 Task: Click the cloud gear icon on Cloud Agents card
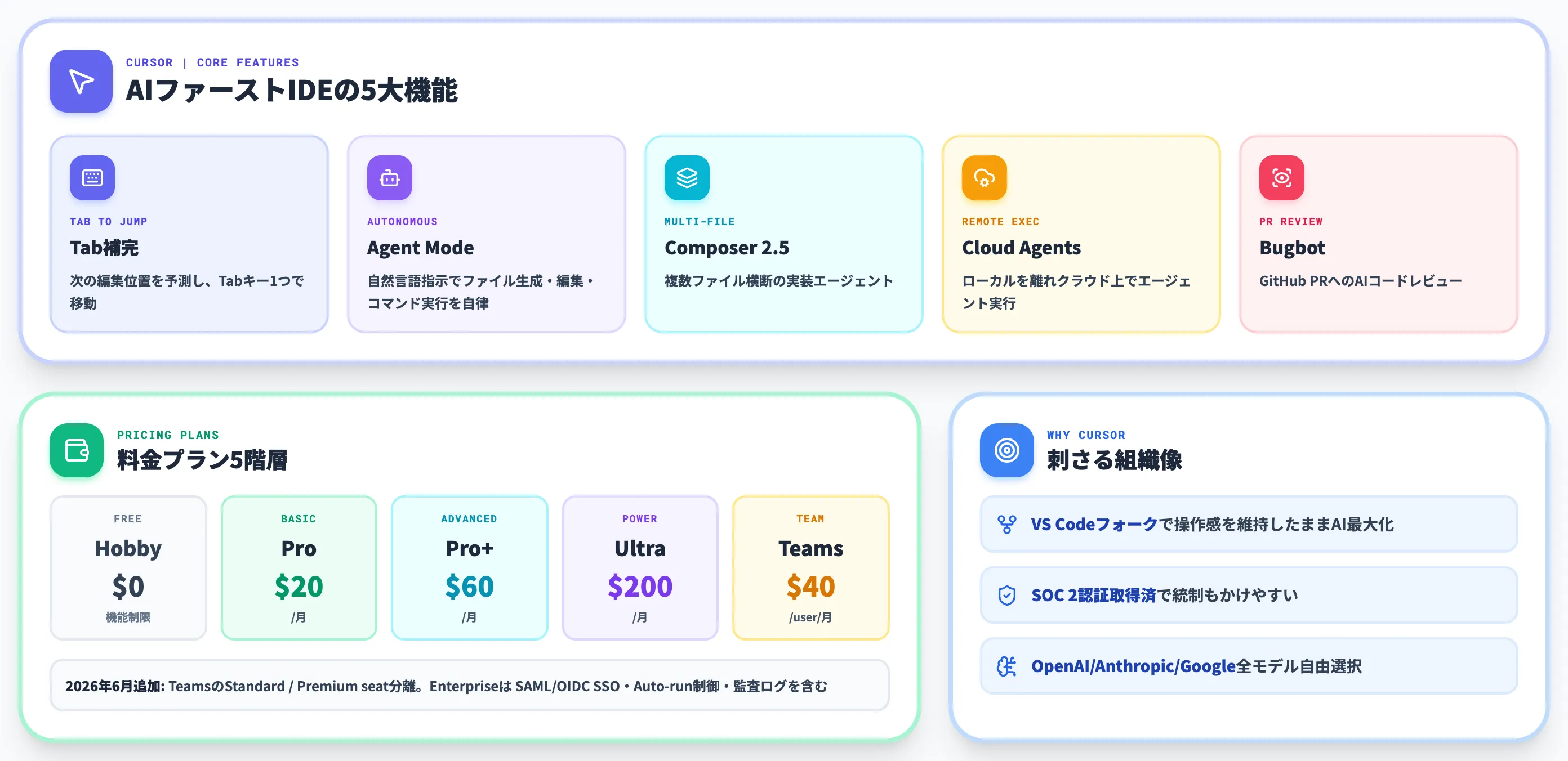pos(985,178)
